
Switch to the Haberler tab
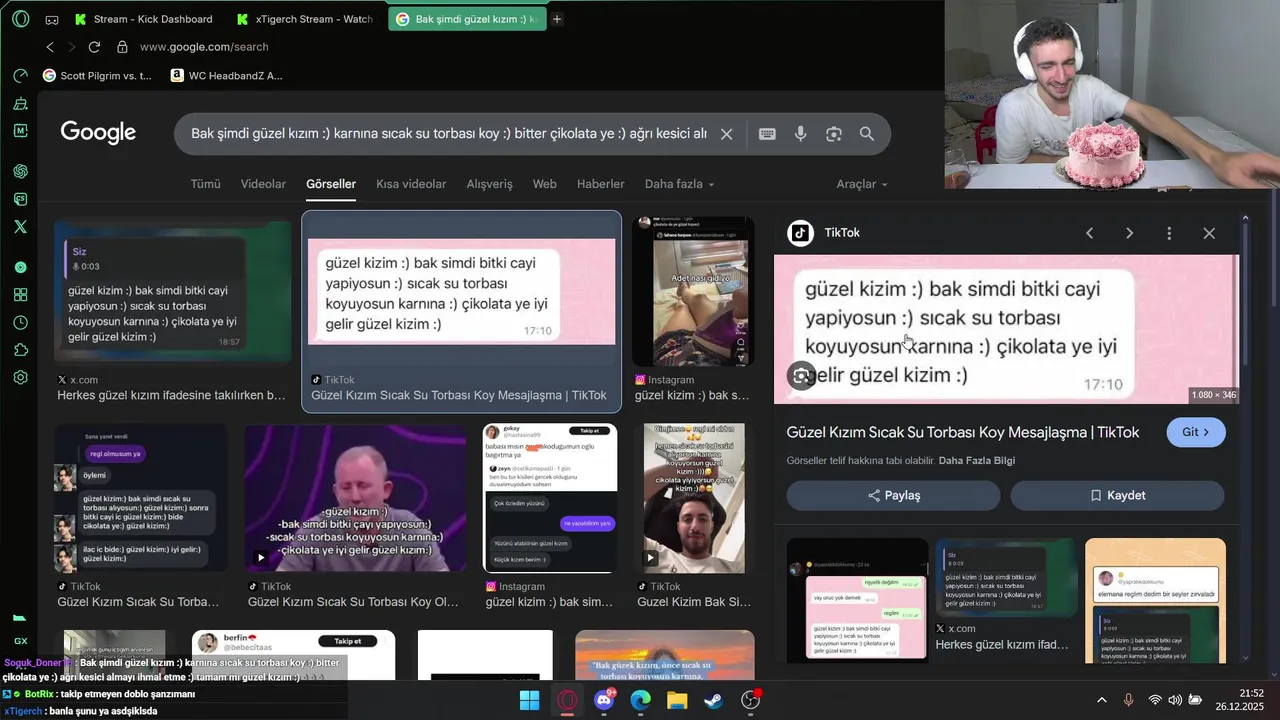click(600, 184)
